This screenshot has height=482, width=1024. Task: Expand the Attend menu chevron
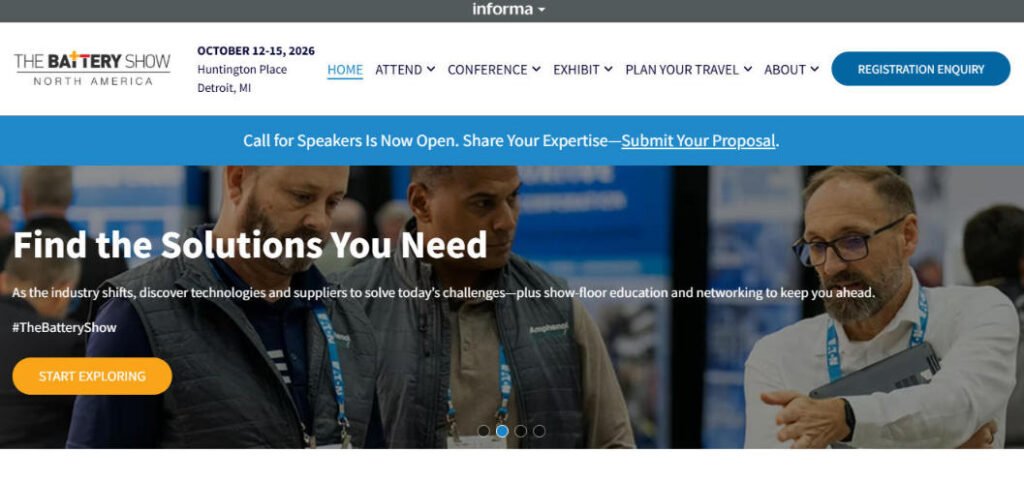[431, 69]
